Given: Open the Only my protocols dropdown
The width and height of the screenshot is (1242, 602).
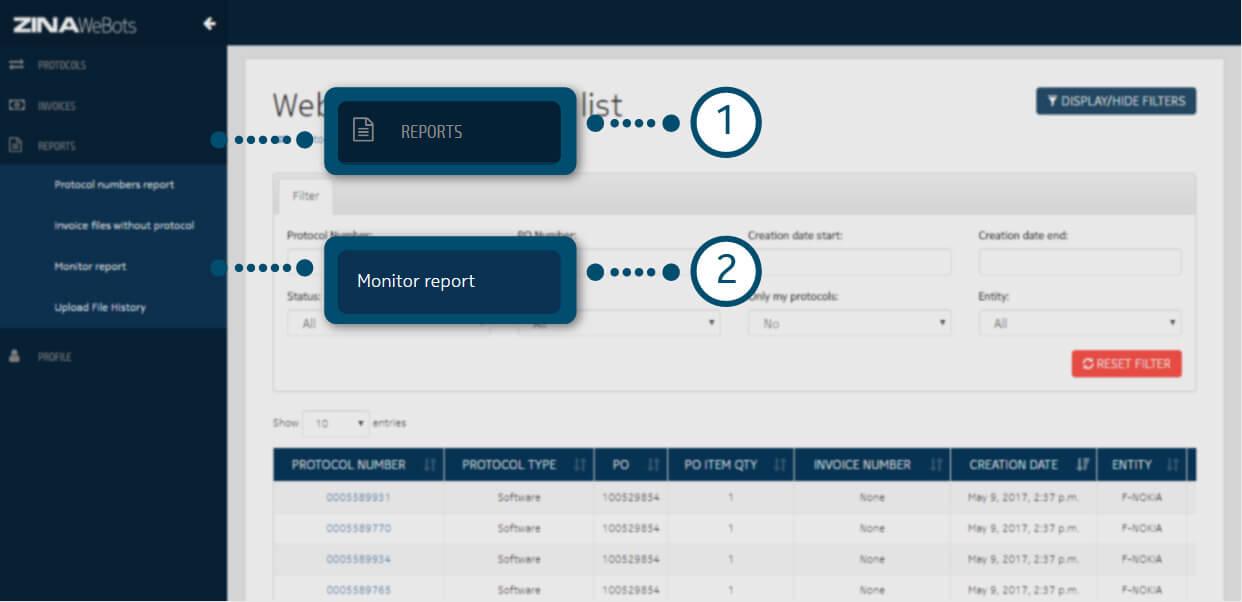Looking at the screenshot, I should 849,324.
